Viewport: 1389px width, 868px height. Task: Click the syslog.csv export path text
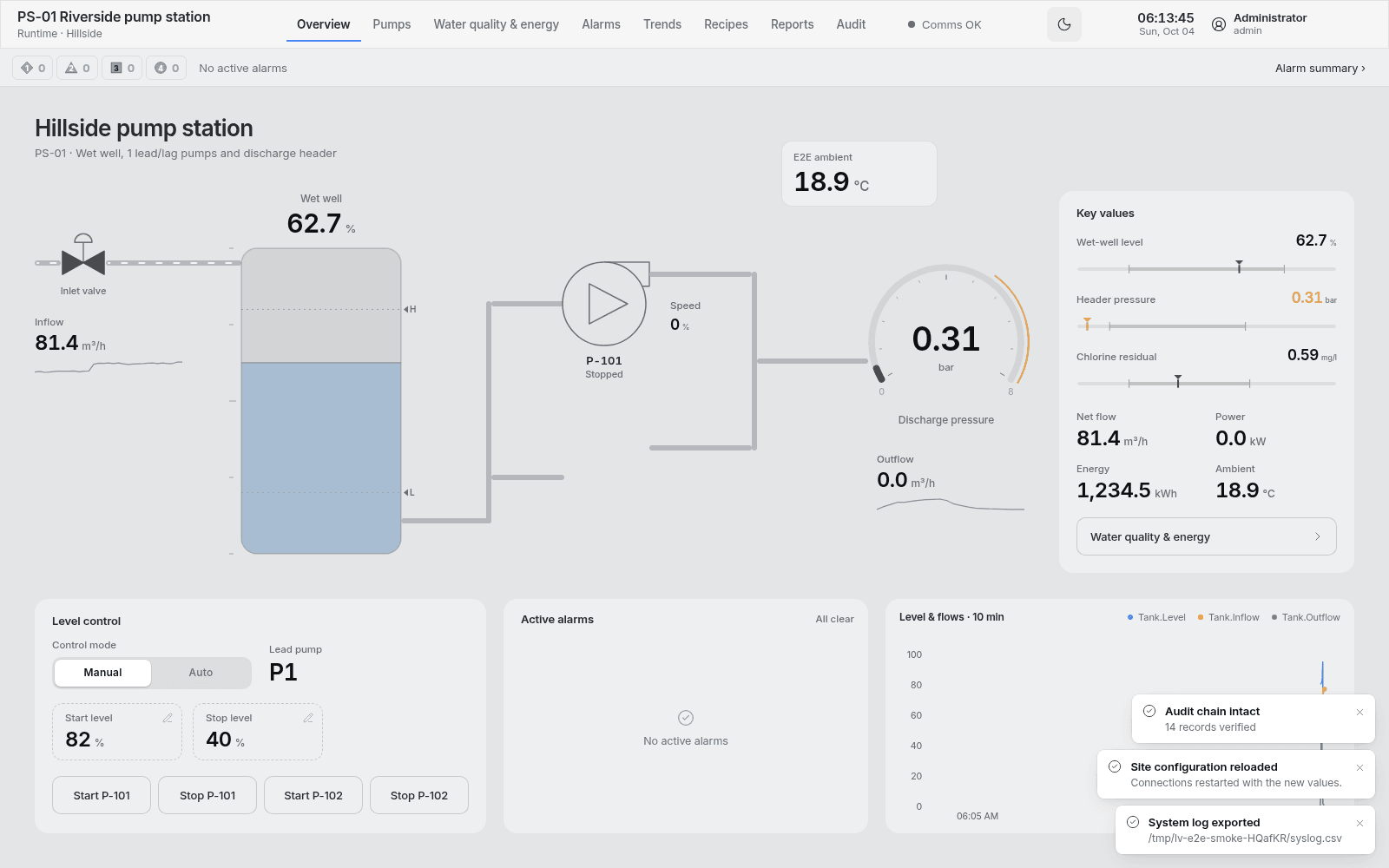tap(1245, 838)
